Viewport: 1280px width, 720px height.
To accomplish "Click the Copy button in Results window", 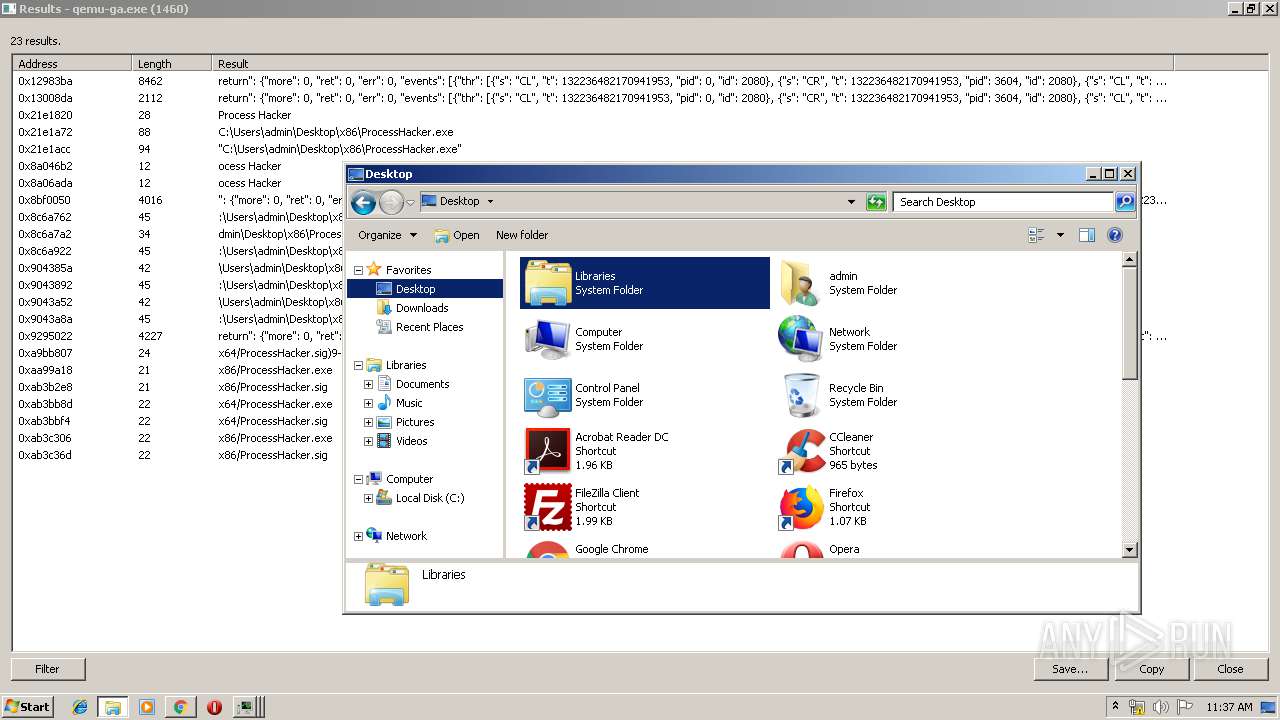I will [1151, 669].
